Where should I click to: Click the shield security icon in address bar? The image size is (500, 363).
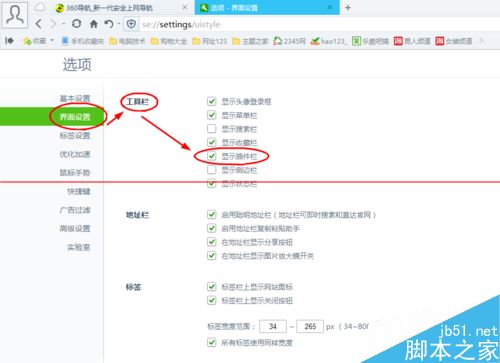131,24
